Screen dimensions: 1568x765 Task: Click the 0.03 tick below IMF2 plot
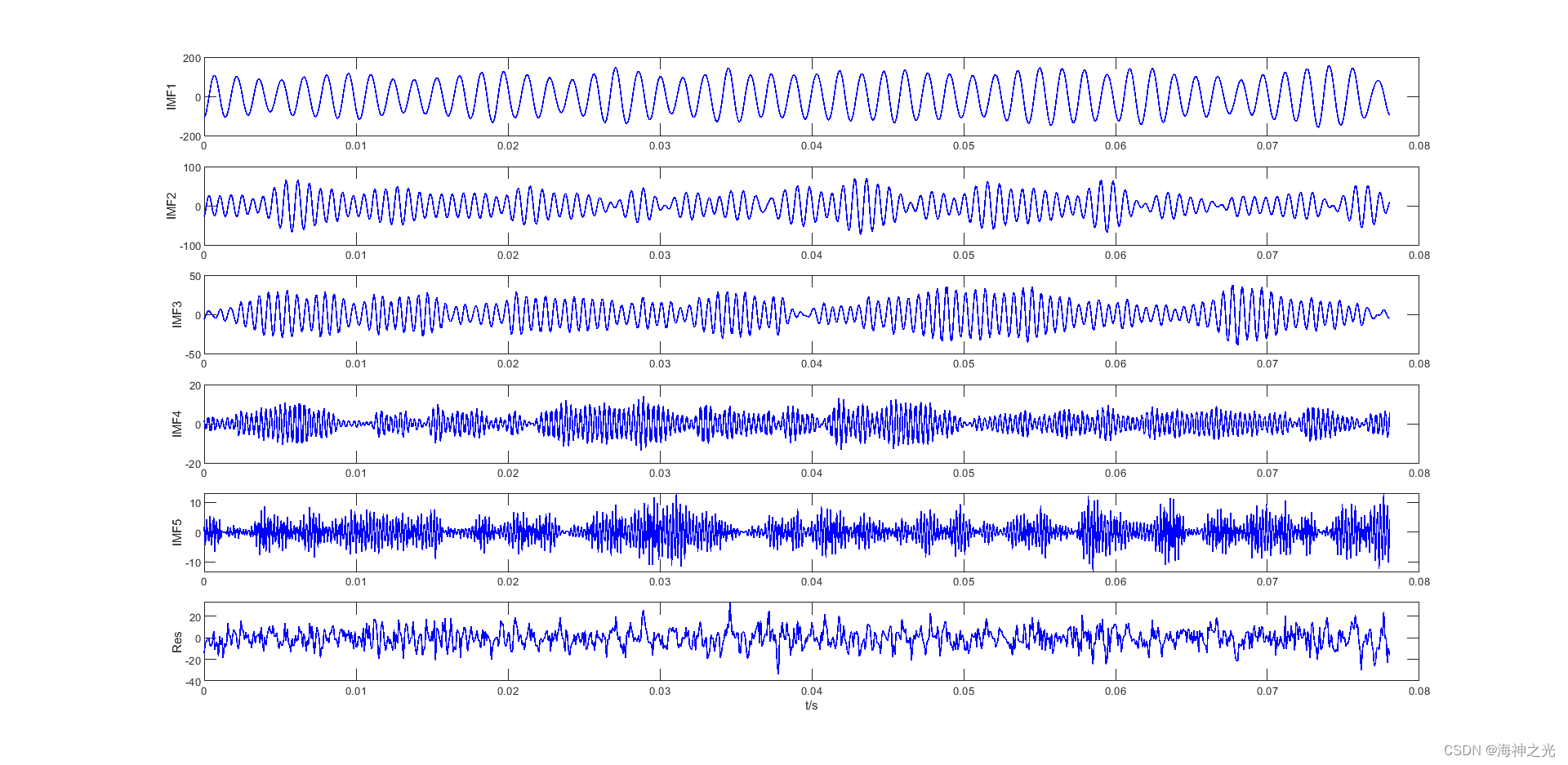coord(660,256)
